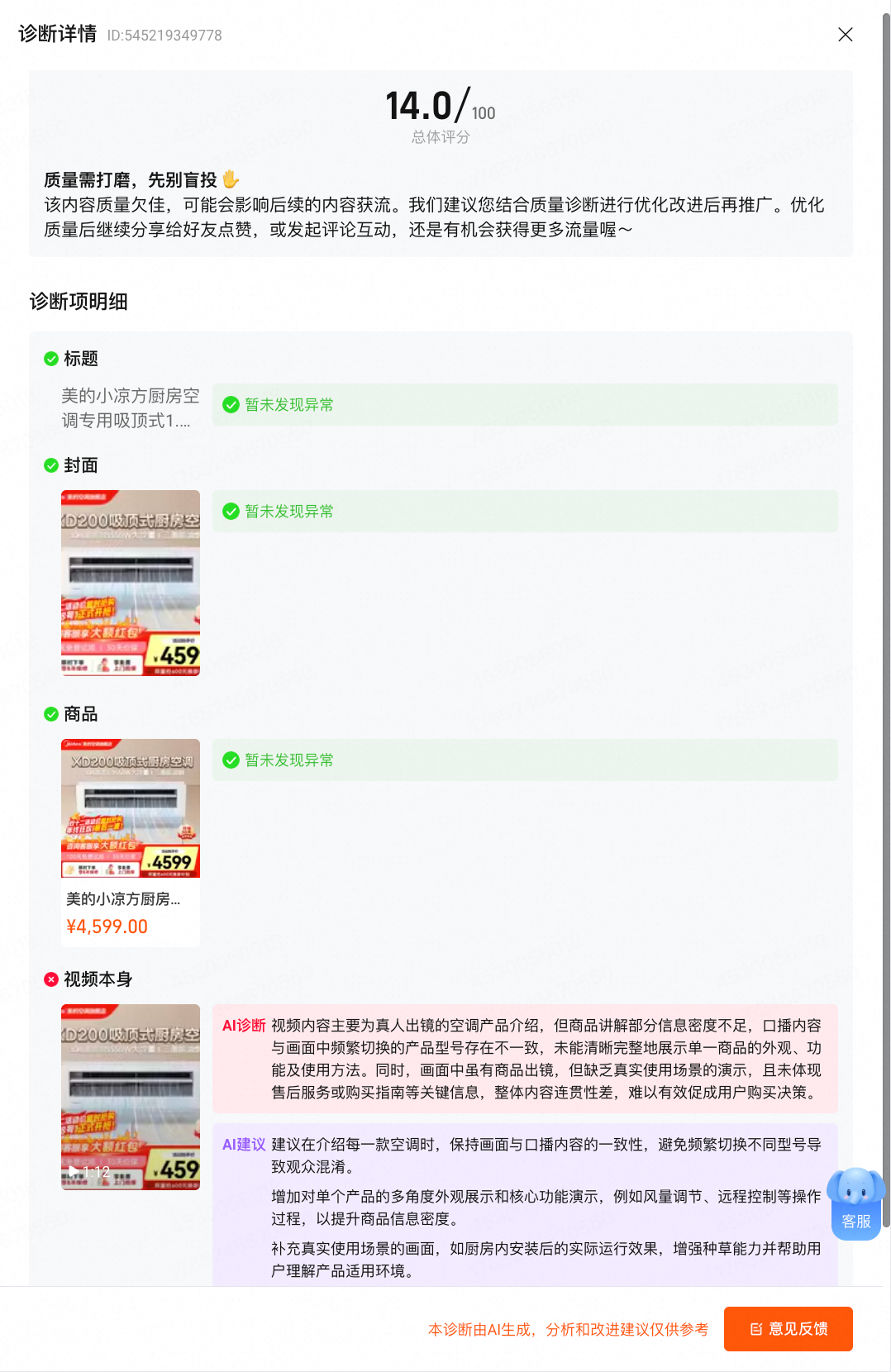Open the 封面 cover thumbnail image
Image resolution: width=891 pixels, height=1372 pixels.
(131, 584)
